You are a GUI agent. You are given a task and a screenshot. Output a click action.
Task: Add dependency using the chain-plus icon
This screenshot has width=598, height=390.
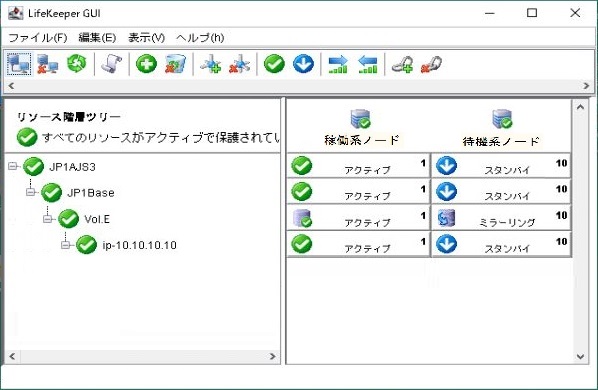tap(403, 64)
